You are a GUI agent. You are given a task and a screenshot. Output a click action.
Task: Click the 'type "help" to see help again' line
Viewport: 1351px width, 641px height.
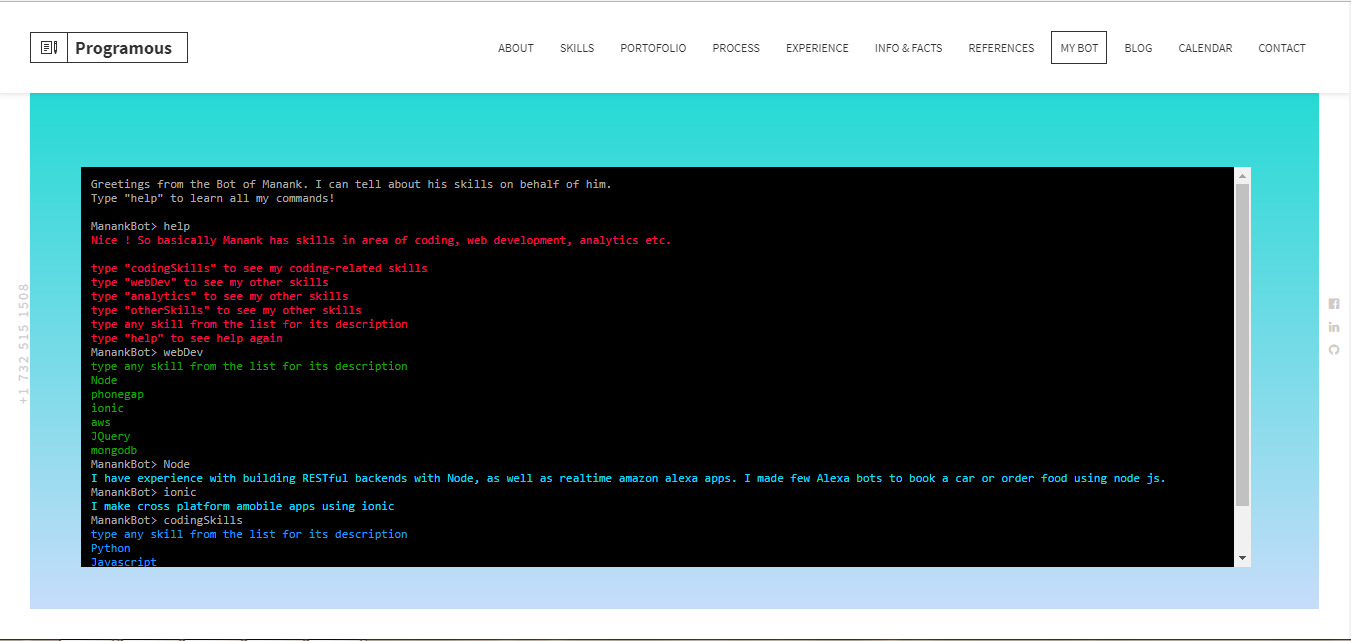coord(186,338)
